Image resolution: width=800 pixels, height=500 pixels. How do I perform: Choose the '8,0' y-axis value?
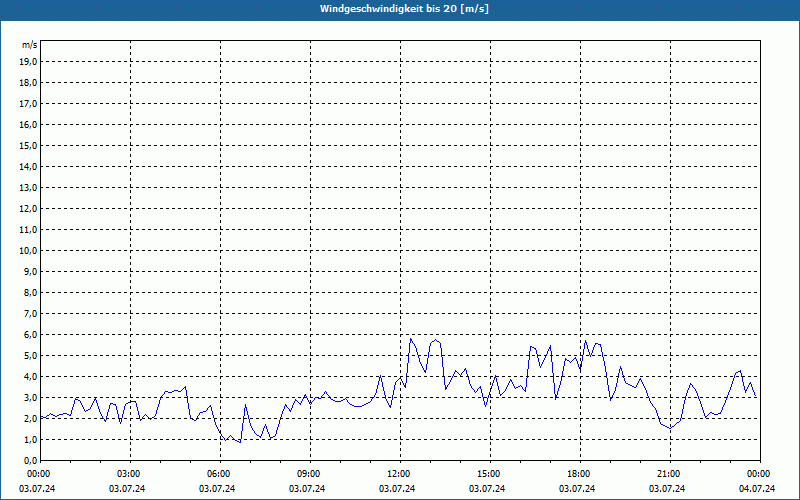31,292
